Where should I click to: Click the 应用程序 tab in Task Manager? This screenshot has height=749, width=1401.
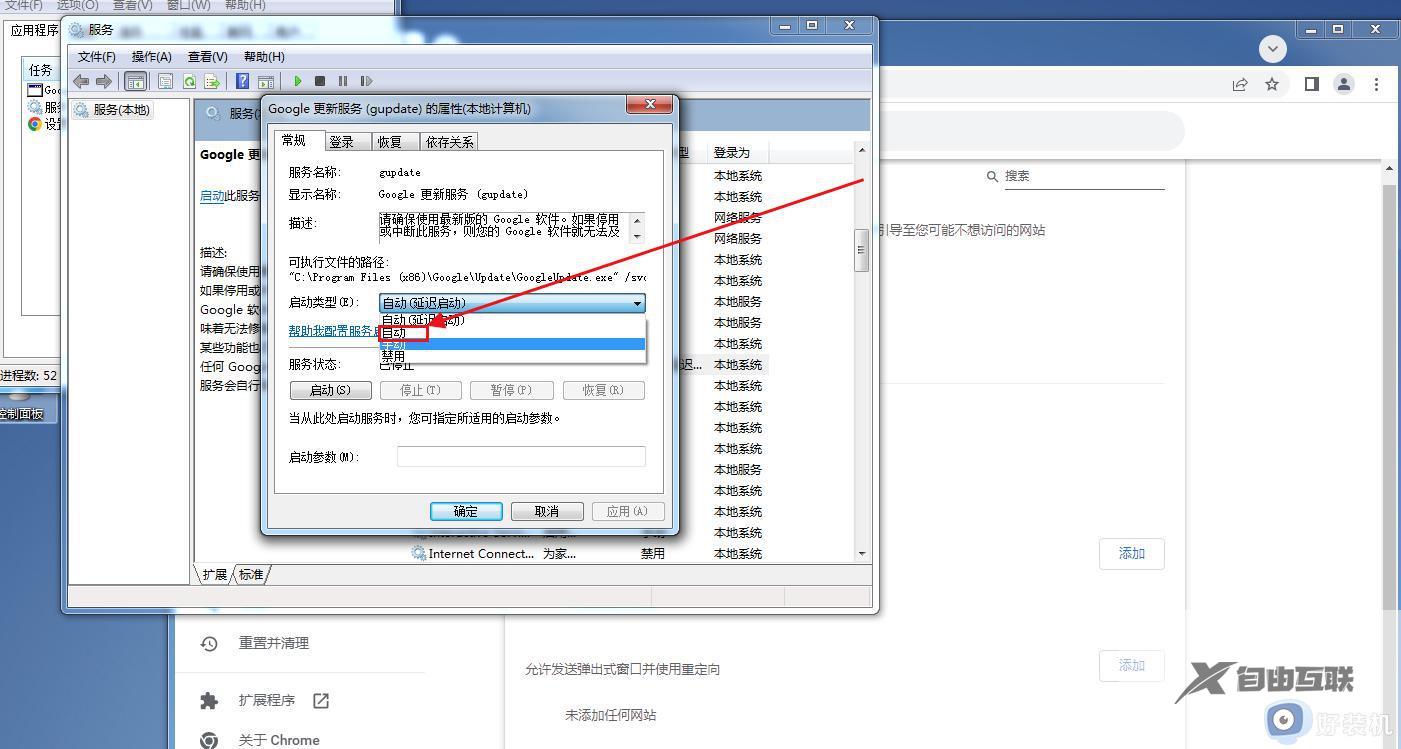pos(34,30)
